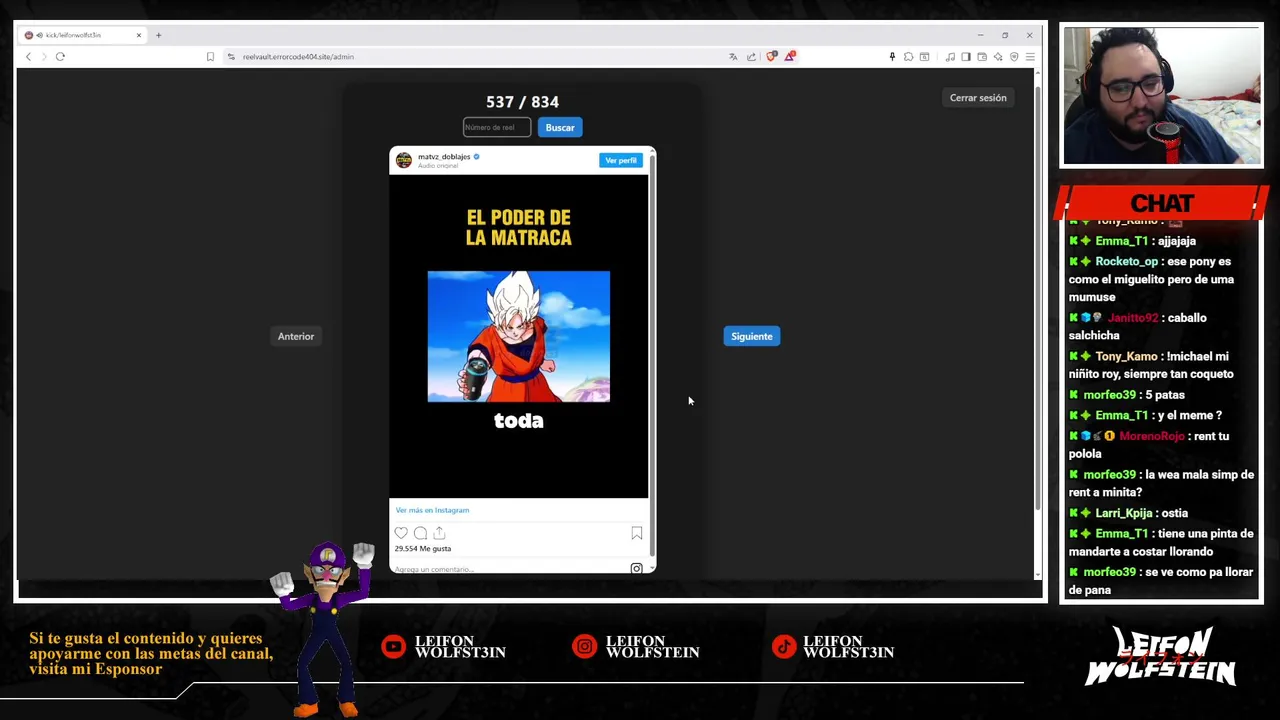Toggle the browser sidebar panel icon

[x=966, y=57]
